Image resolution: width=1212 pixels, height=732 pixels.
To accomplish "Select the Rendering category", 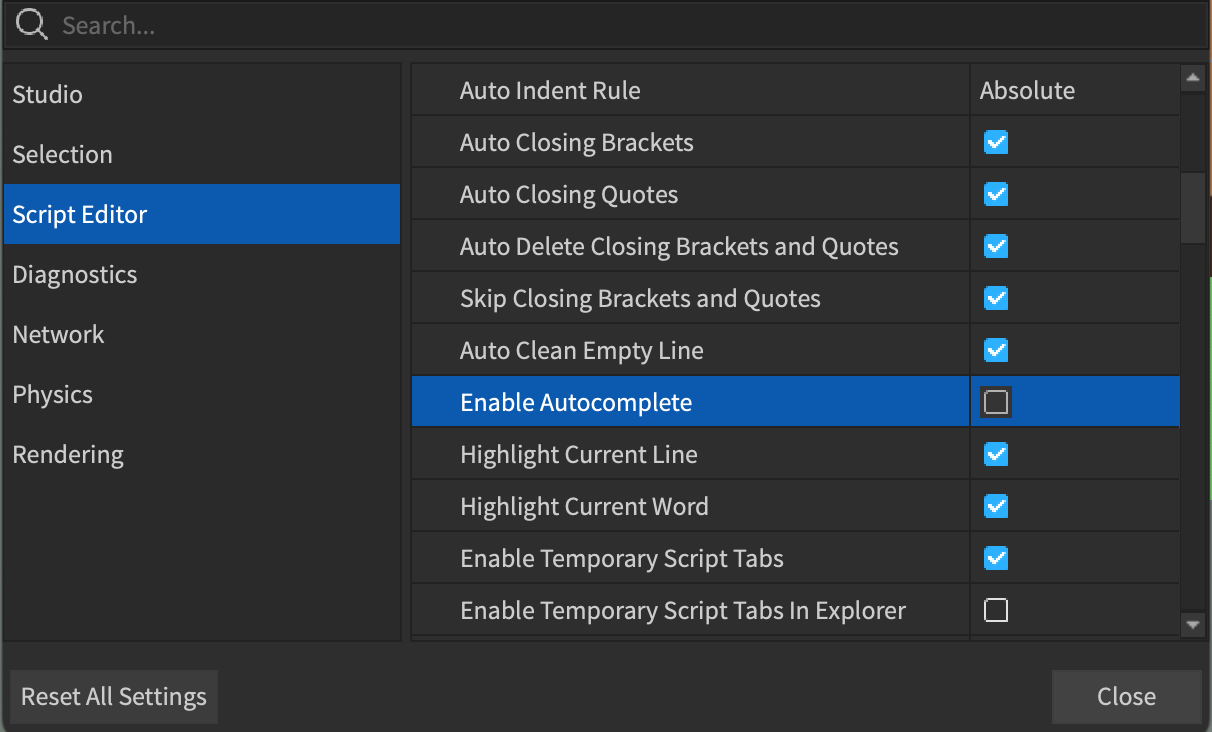I will tap(67, 454).
